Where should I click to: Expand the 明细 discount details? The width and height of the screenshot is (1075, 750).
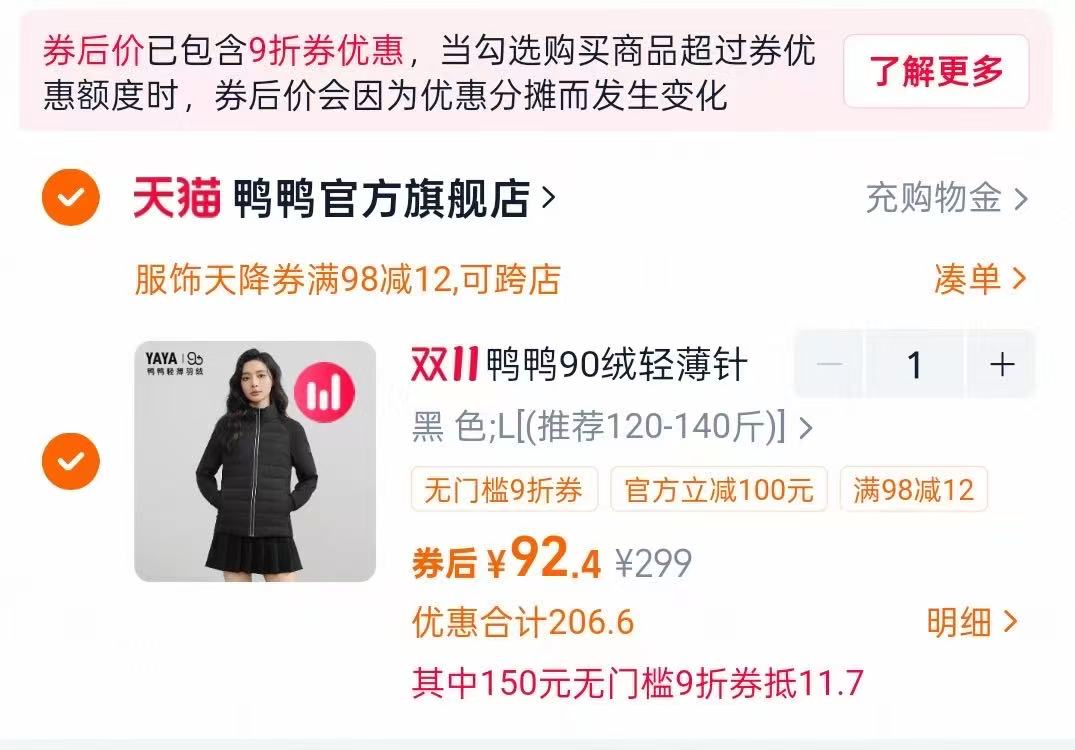971,622
